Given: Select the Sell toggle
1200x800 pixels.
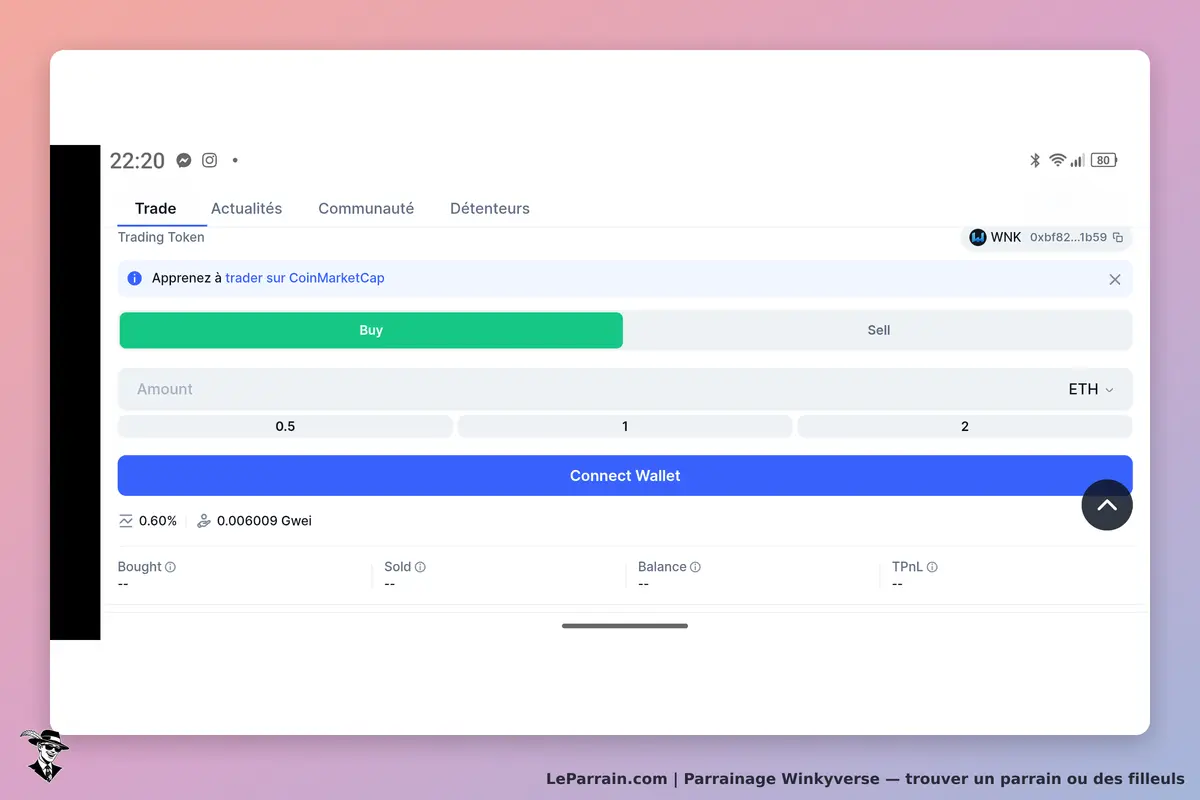Looking at the screenshot, I should tap(879, 330).
